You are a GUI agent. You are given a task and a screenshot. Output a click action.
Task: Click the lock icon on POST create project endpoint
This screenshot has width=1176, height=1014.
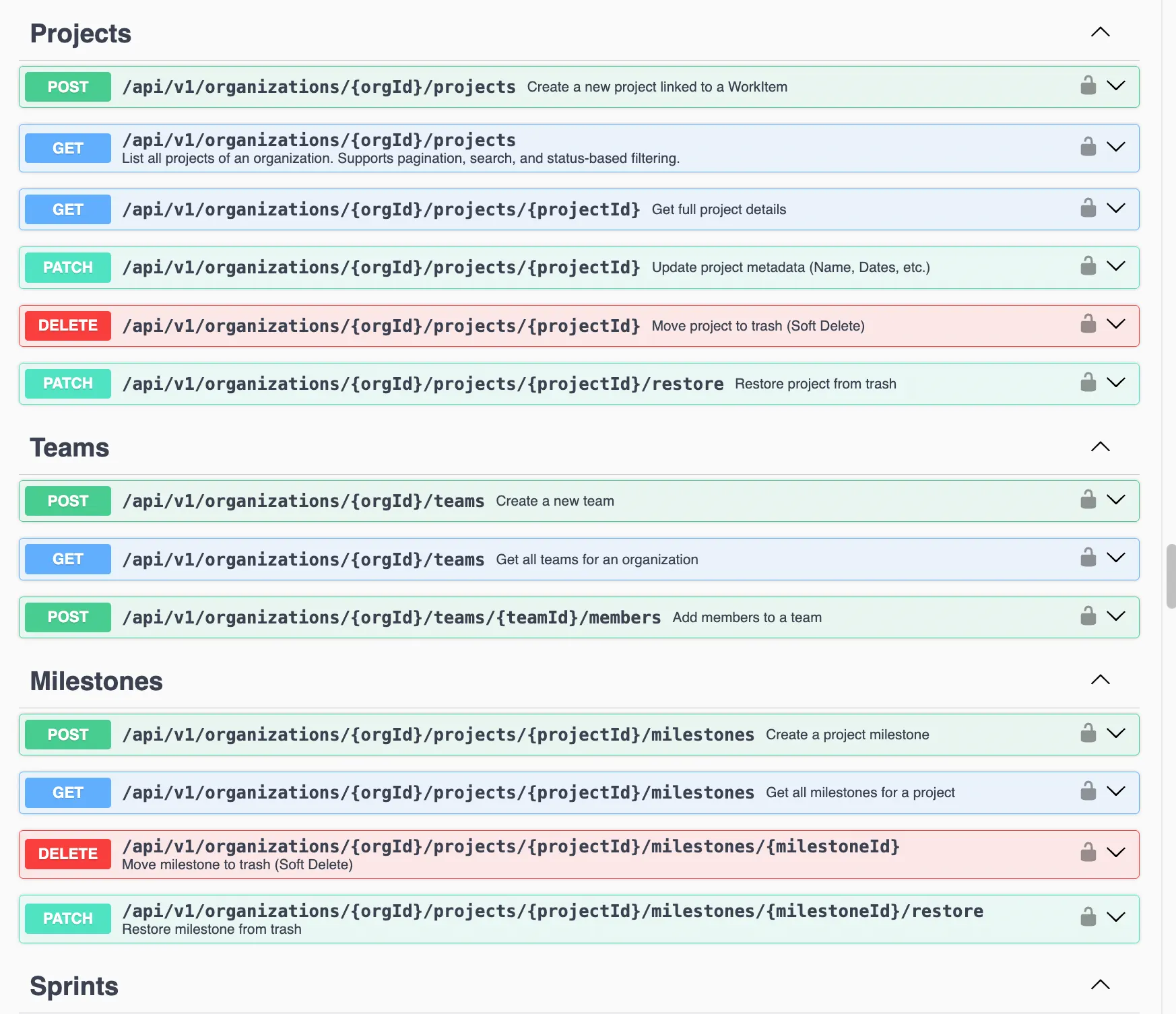(1087, 86)
